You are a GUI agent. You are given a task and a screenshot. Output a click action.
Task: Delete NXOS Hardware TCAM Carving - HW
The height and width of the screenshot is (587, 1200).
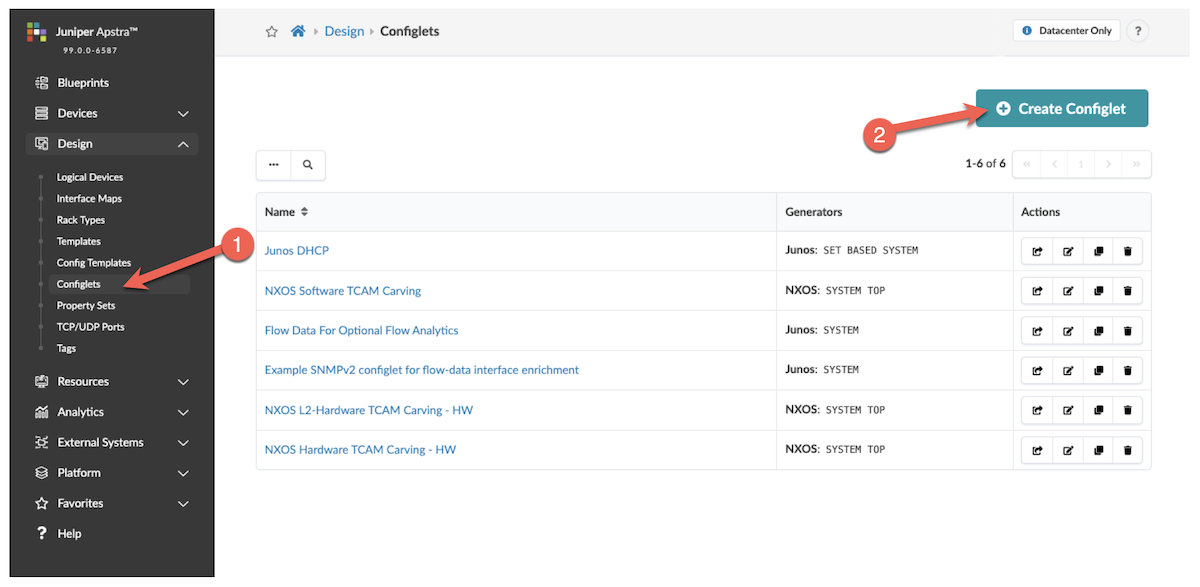click(1127, 450)
